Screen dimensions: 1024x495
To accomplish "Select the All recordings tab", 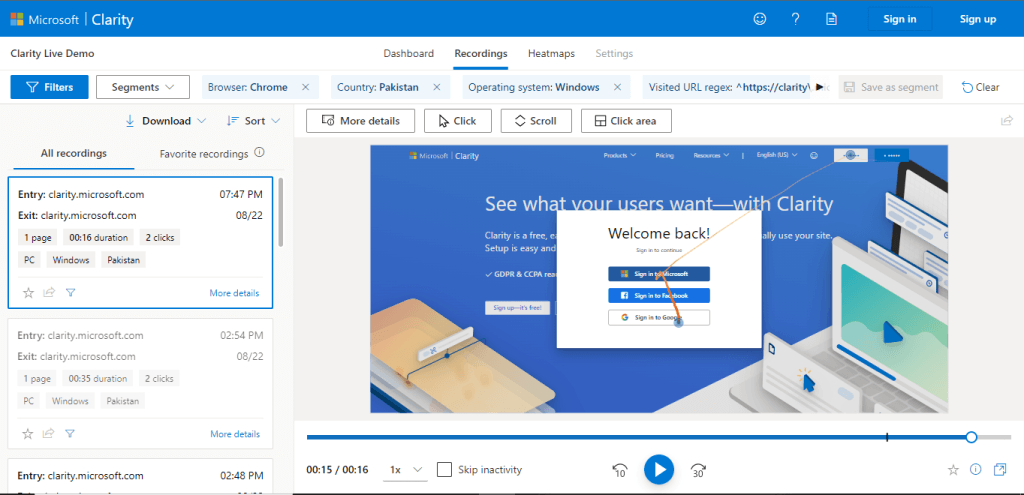I will click(x=74, y=153).
